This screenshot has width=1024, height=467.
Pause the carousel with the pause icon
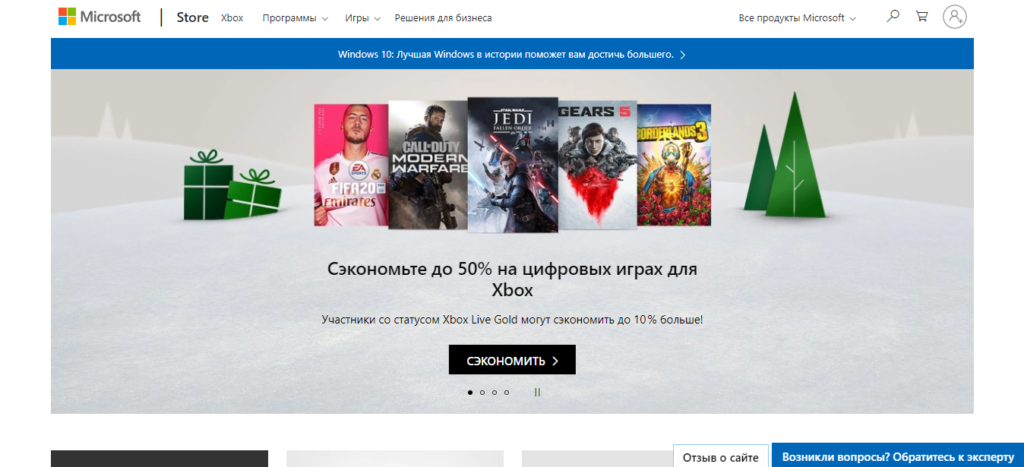pyautogui.click(x=537, y=393)
